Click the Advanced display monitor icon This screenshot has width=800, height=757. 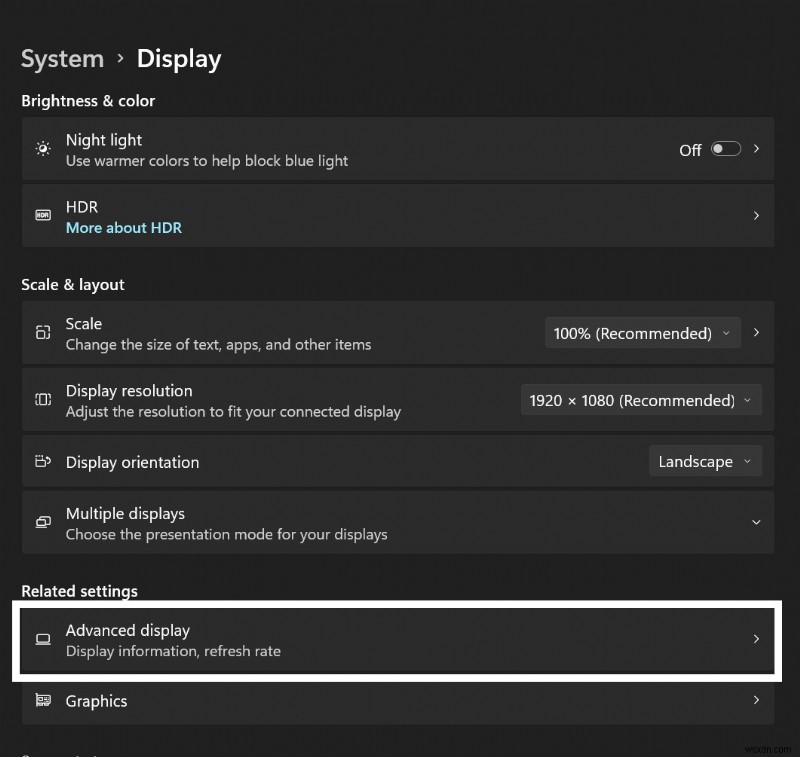point(42,639)
